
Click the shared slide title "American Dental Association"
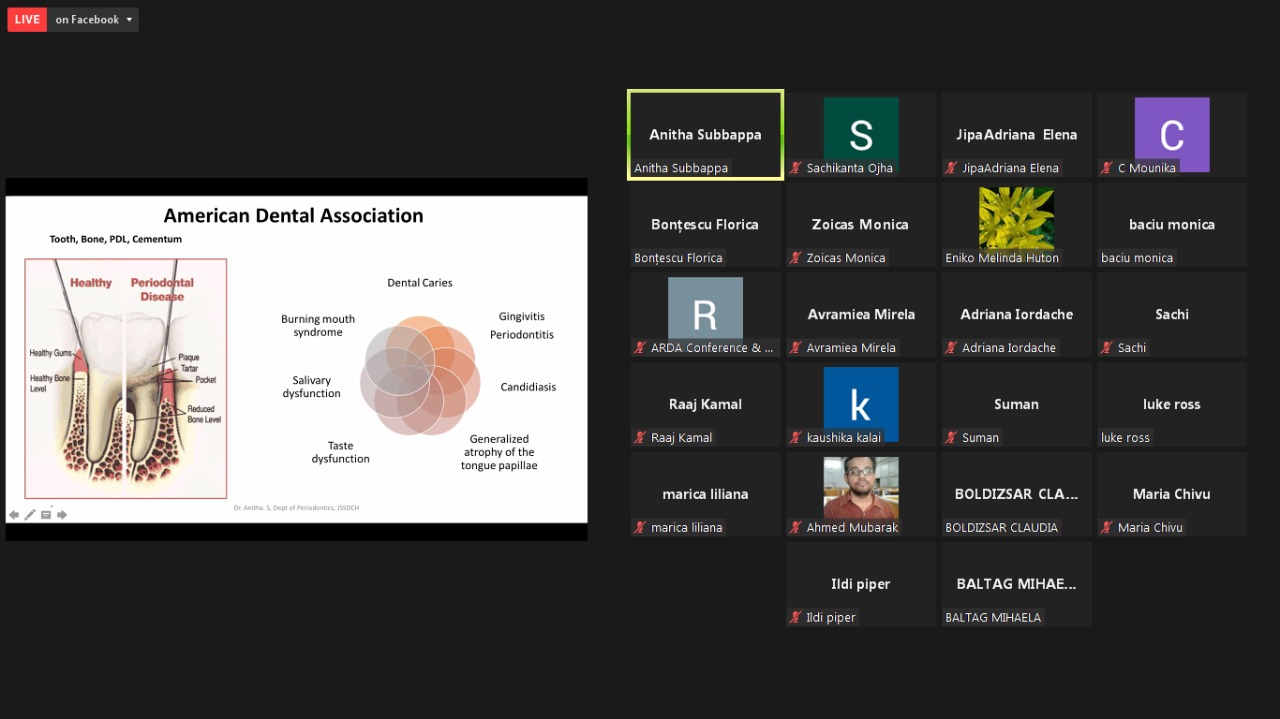[x=293, y=216]
